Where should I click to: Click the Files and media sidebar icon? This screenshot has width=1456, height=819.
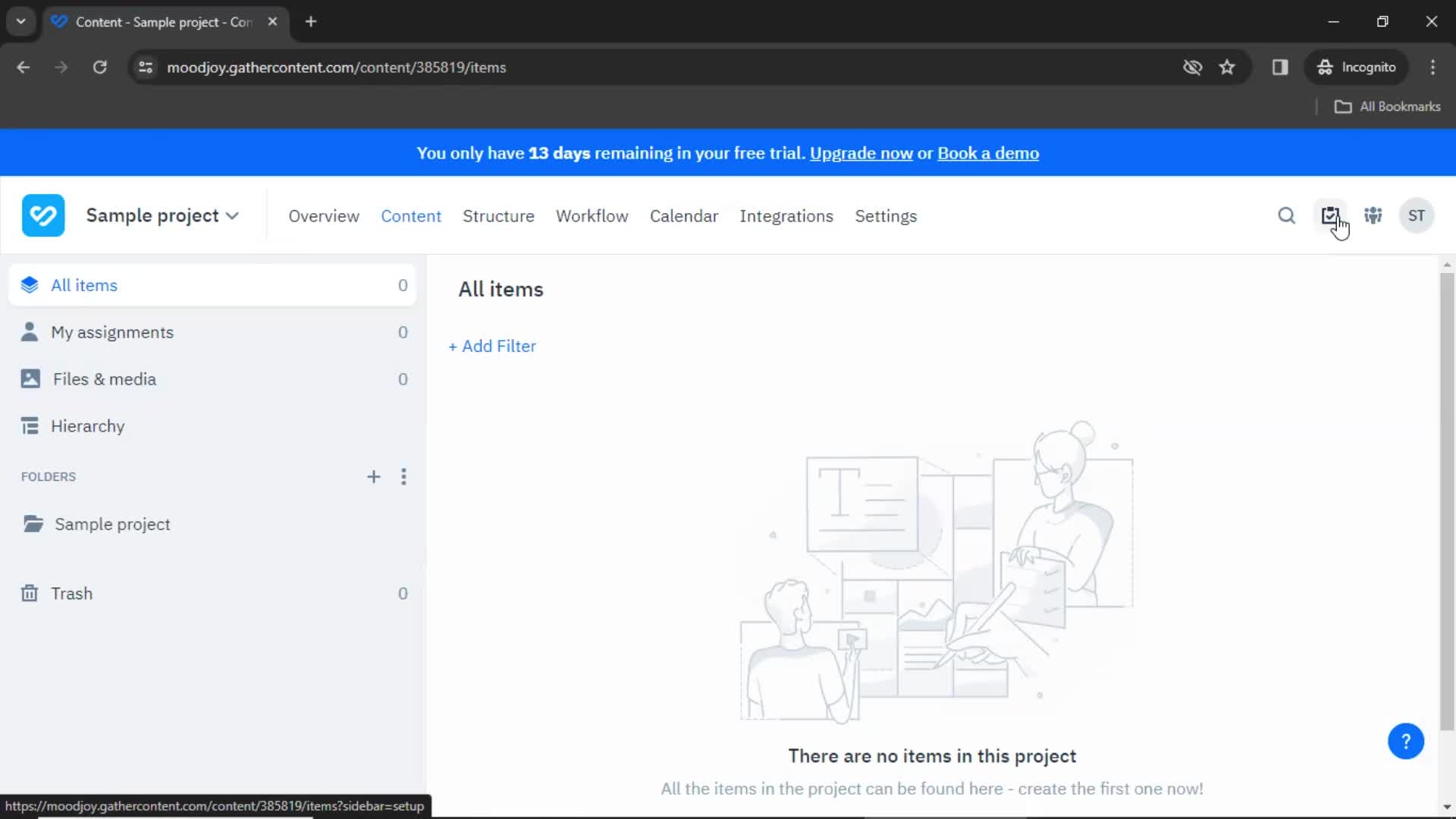30,379
